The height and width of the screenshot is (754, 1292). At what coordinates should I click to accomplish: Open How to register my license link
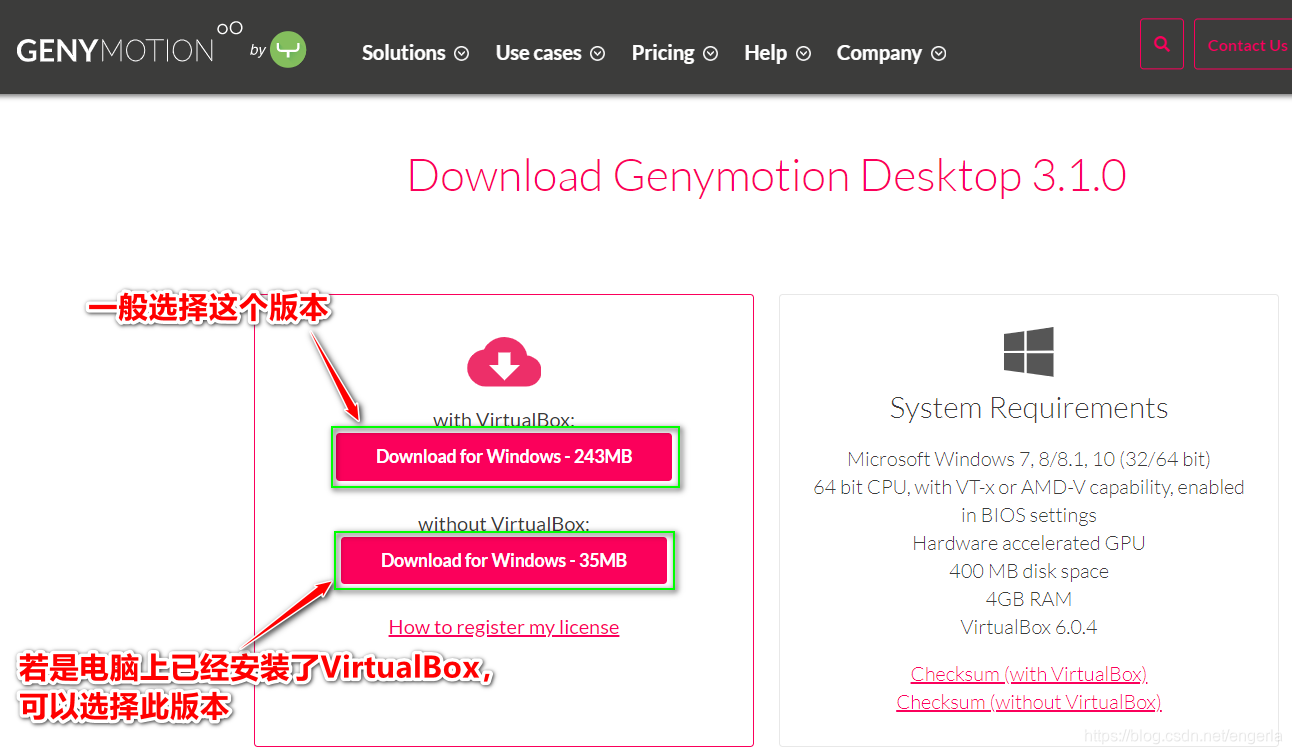(x=504, y=627)
